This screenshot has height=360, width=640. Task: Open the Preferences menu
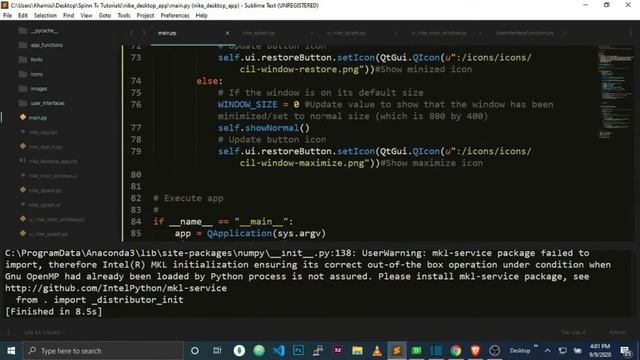[x=175, y=16]
